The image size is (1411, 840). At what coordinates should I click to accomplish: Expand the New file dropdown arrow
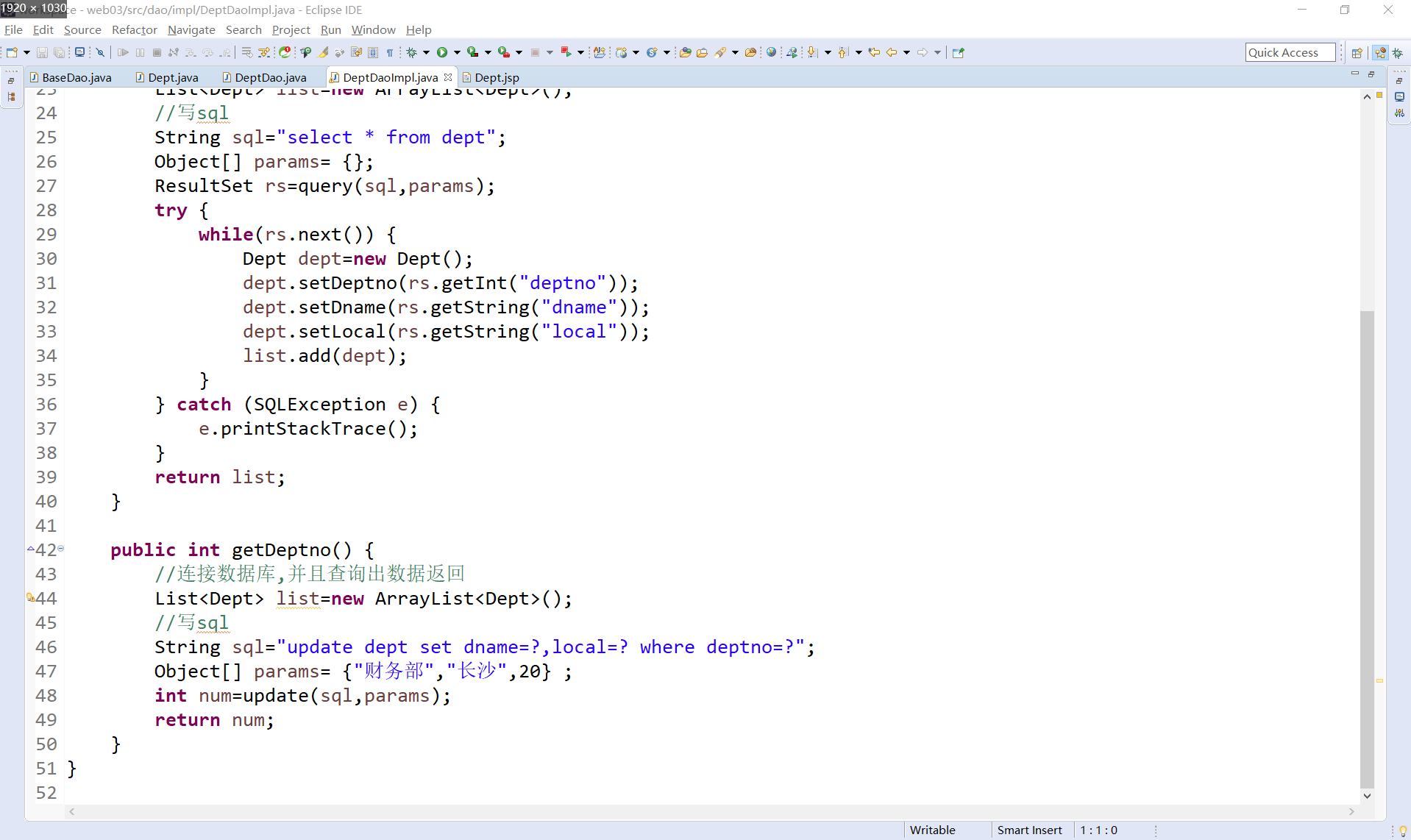(26, 52)
